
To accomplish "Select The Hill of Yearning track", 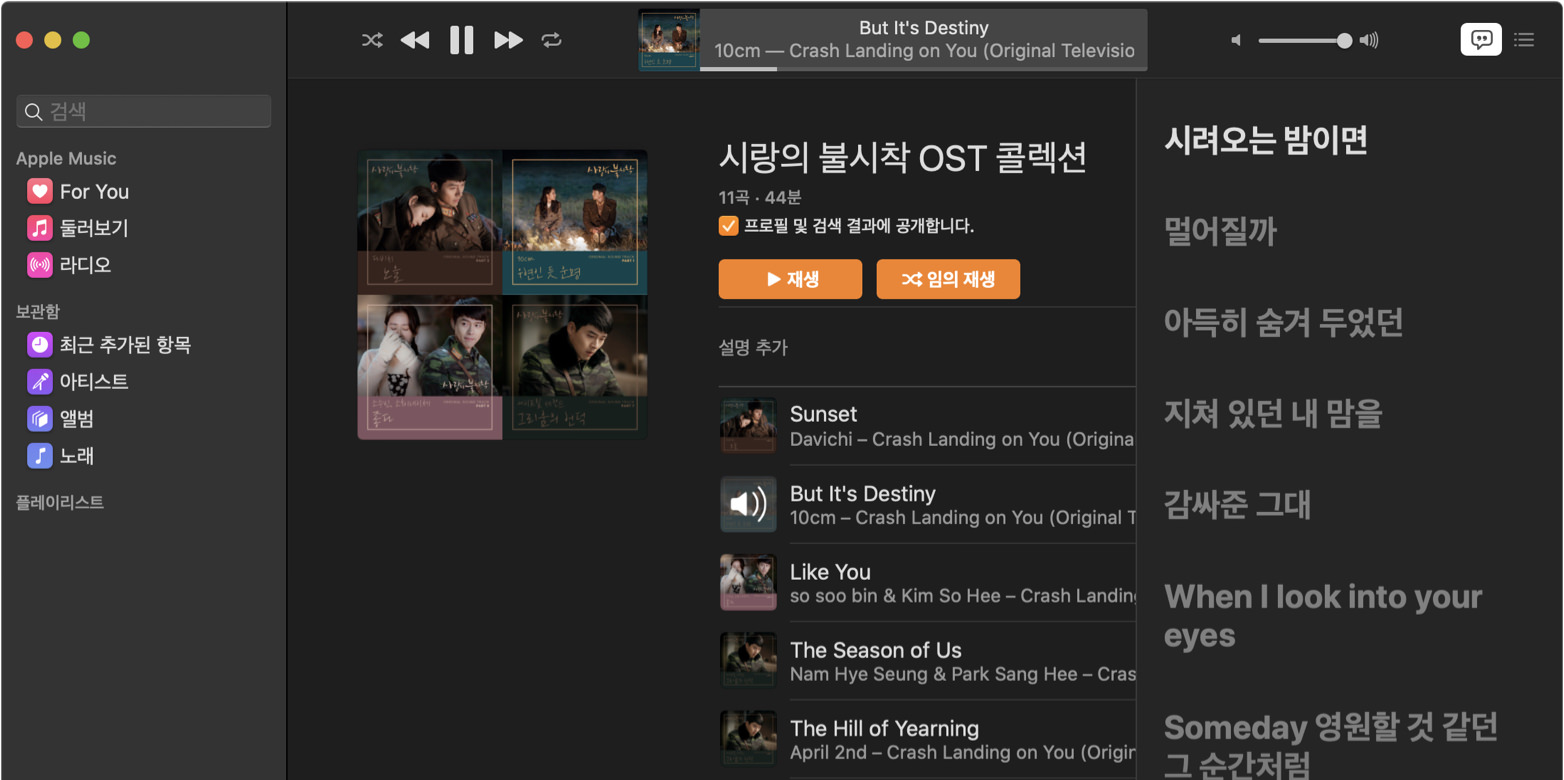I will tap(927, 738).
